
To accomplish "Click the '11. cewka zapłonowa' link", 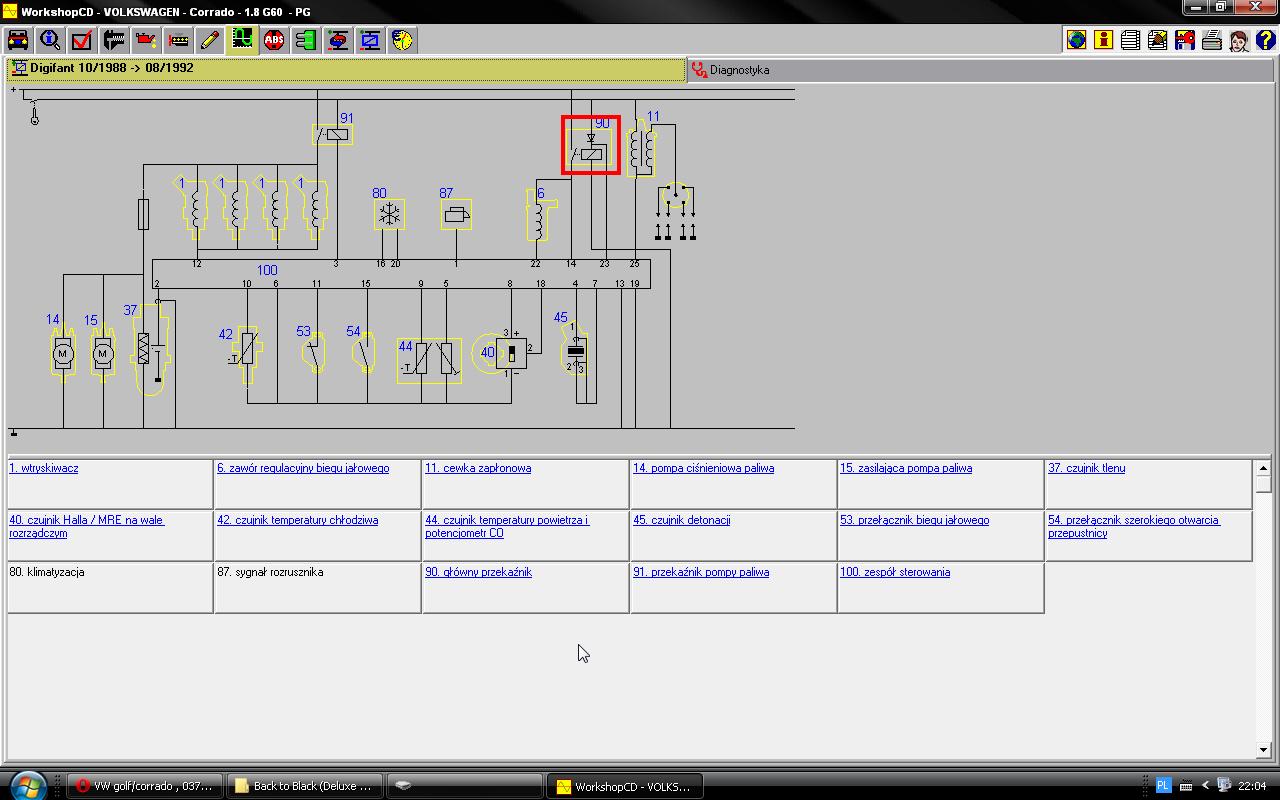I will click(478, 468).
